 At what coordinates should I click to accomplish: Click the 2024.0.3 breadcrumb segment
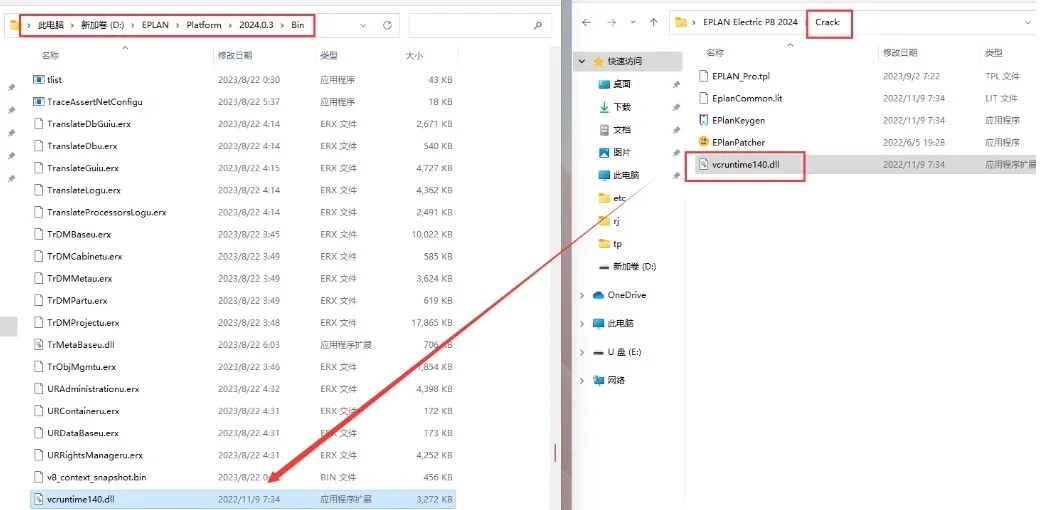256,25
